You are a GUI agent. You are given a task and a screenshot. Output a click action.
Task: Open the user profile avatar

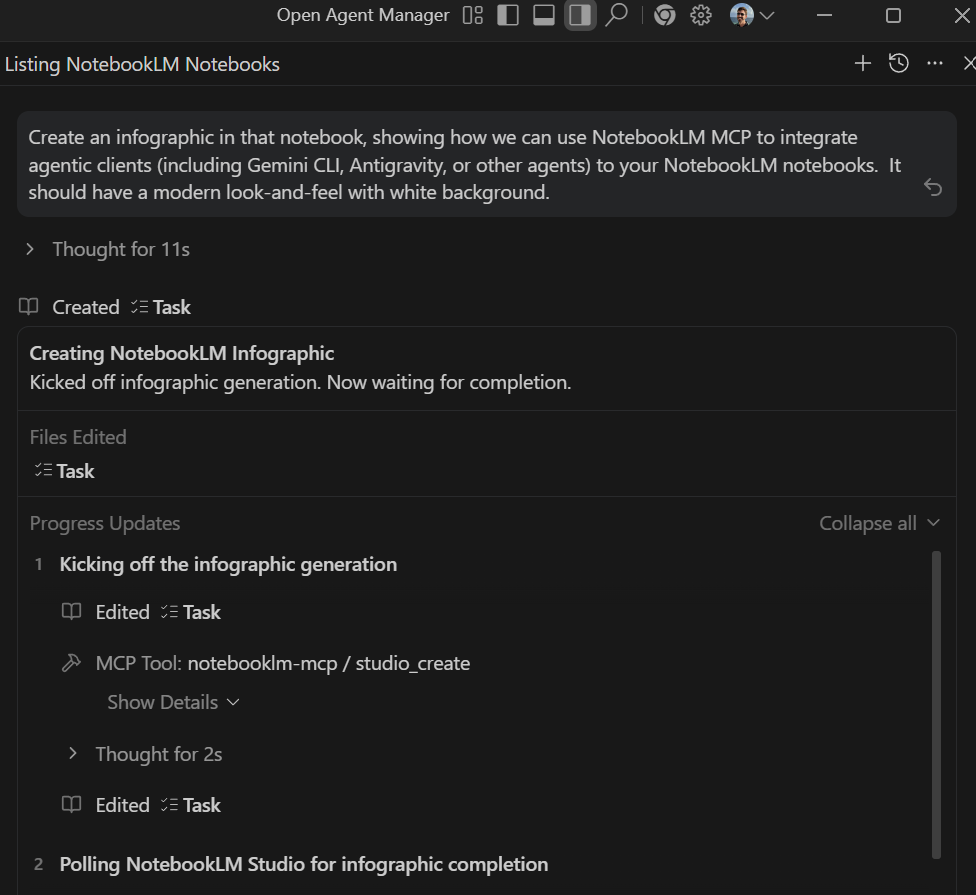point(741,15)
